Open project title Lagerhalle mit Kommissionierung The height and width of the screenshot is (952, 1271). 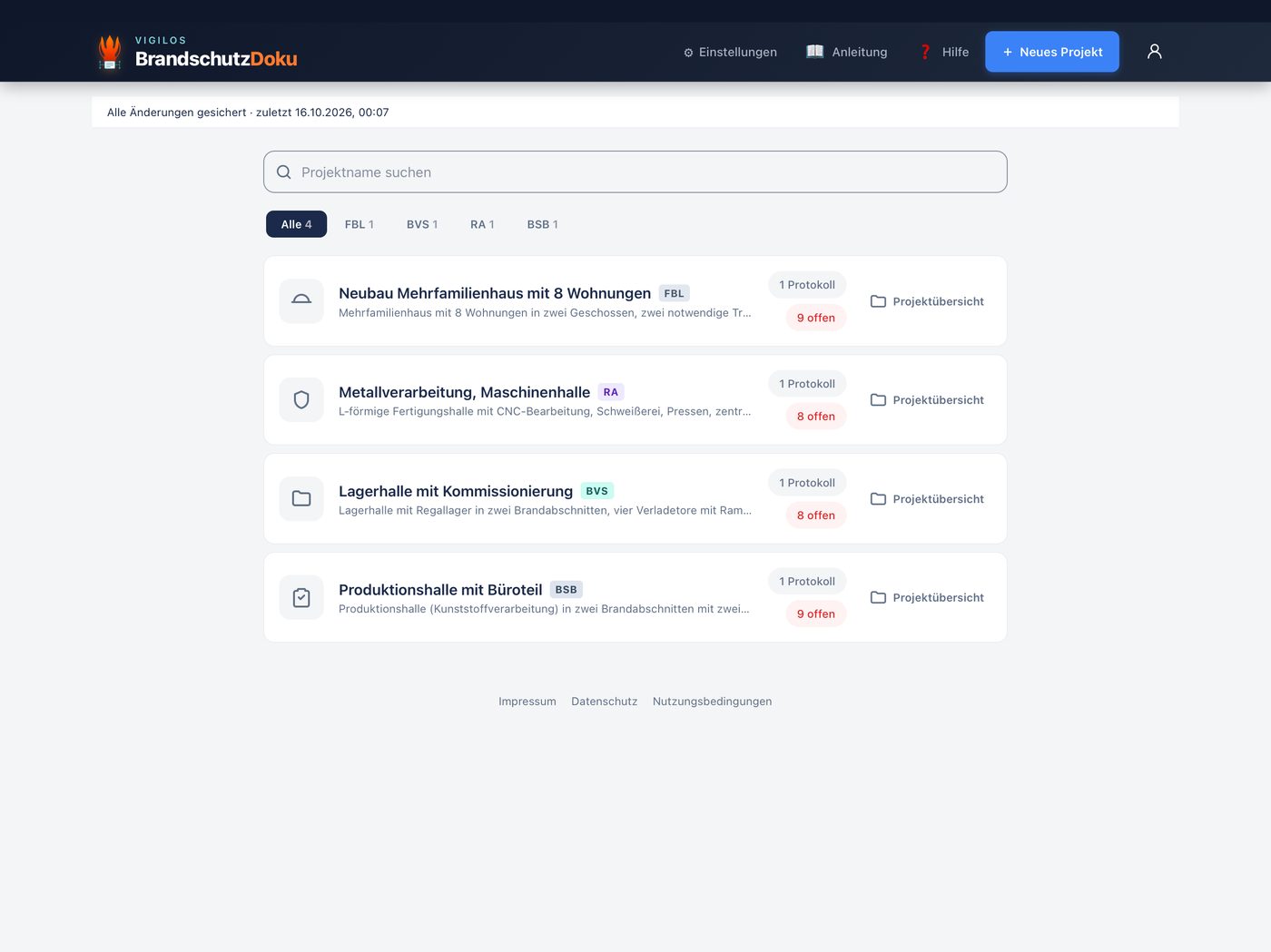pos(456,491)
